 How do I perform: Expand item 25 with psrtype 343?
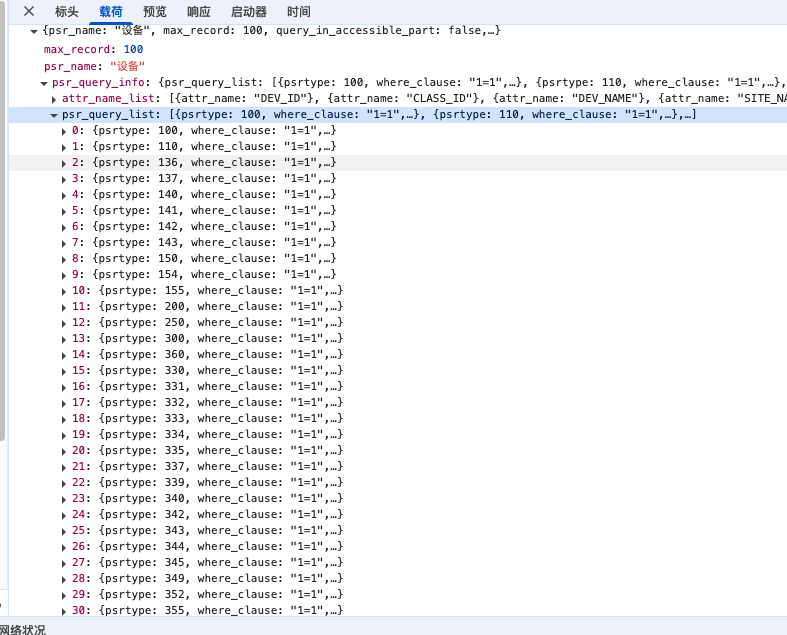pos(64,532)
